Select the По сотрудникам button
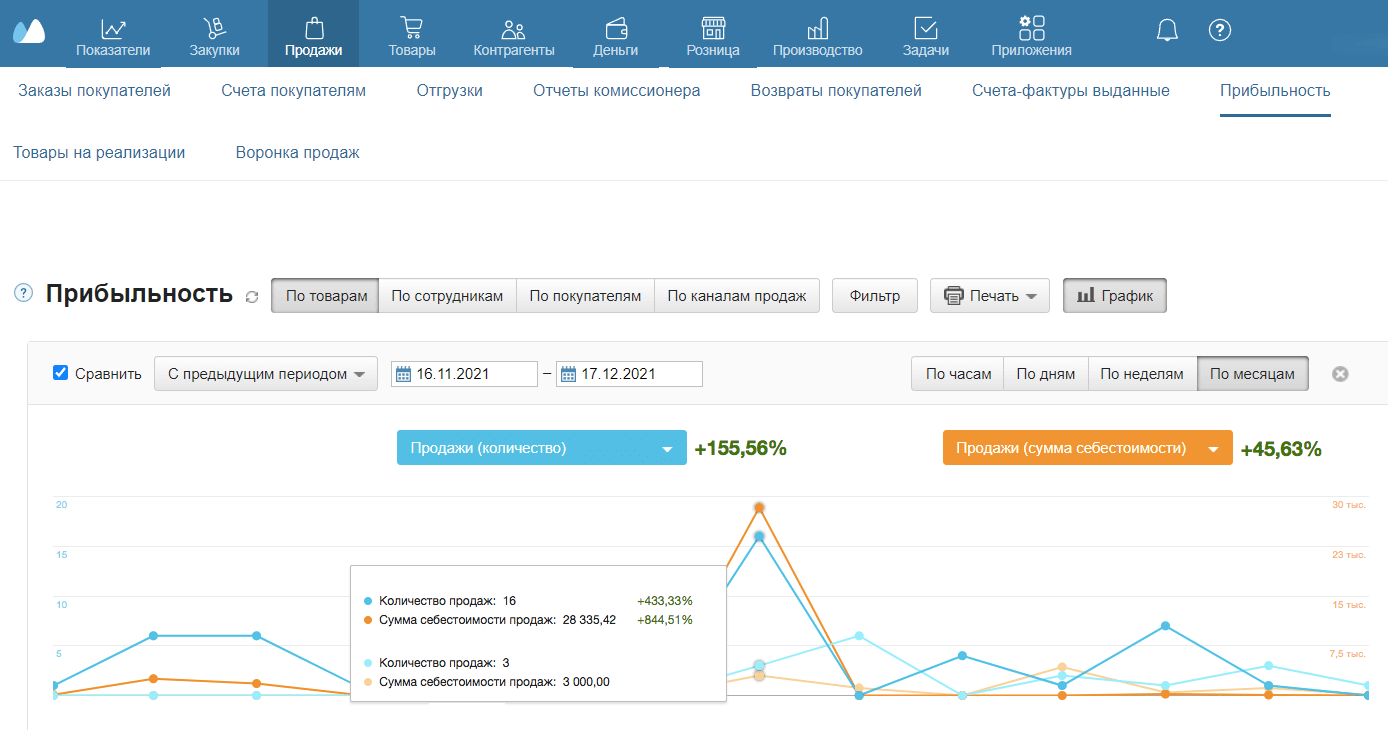This screenshot has height=730, width=1388. (x=447, y=296)
